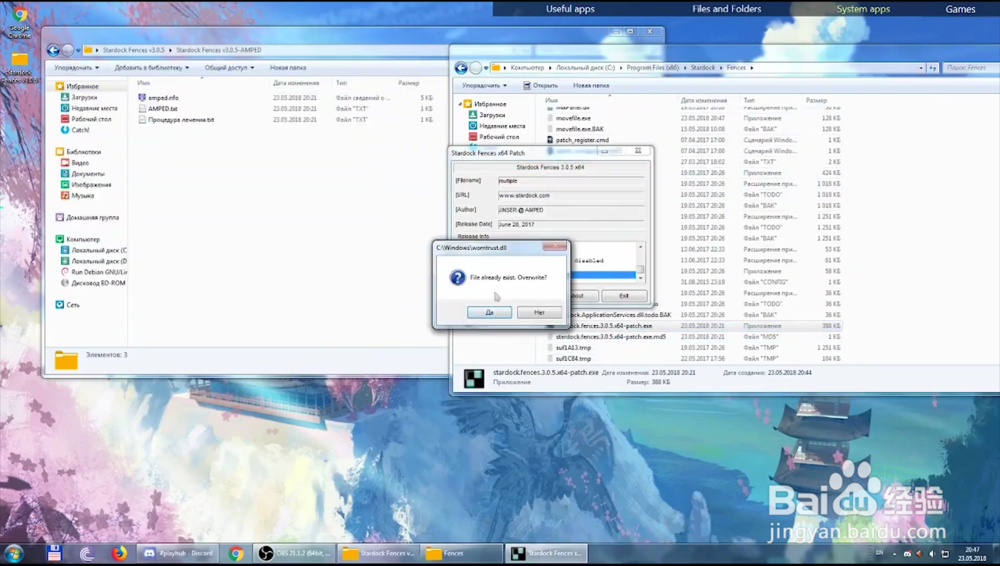Open System apps fence tab
The height and width of the screenshot is (566, 1000).
coord(863,9)
